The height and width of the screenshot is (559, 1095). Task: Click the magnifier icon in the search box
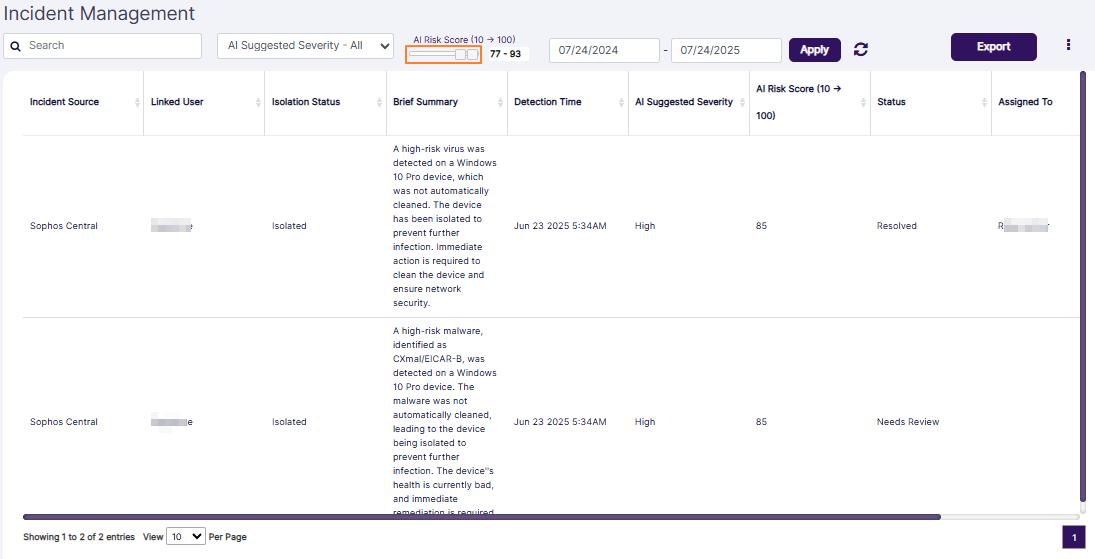coord(17,46)
